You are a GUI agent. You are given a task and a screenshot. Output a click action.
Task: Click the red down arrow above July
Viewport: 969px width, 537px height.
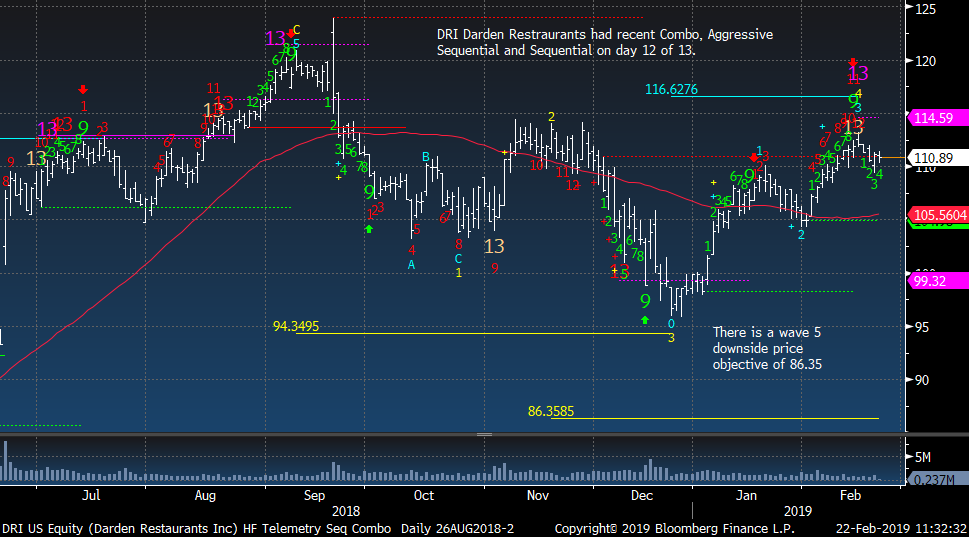pos(83,90)
